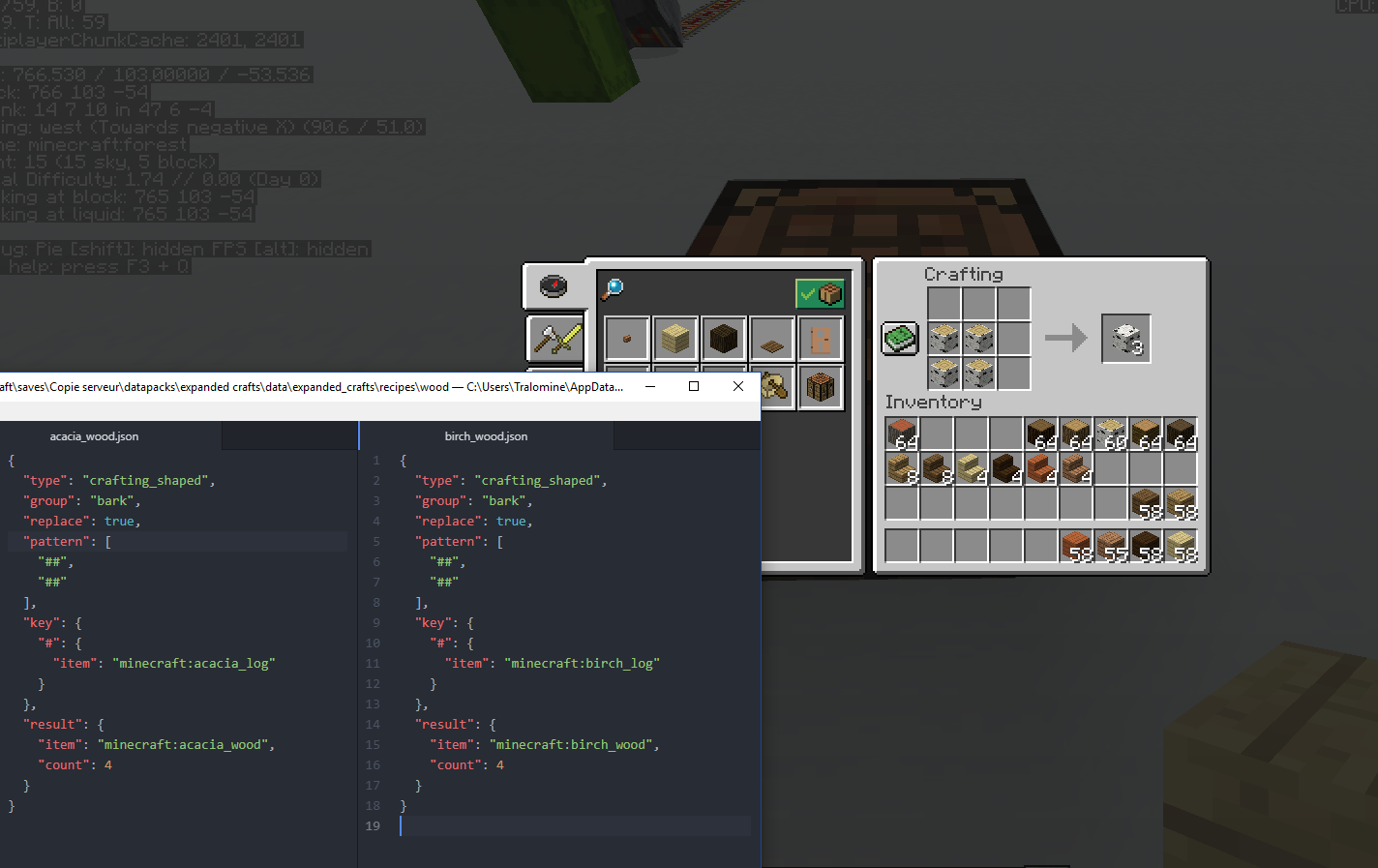Select the wooden door recipe

(821, 340)
